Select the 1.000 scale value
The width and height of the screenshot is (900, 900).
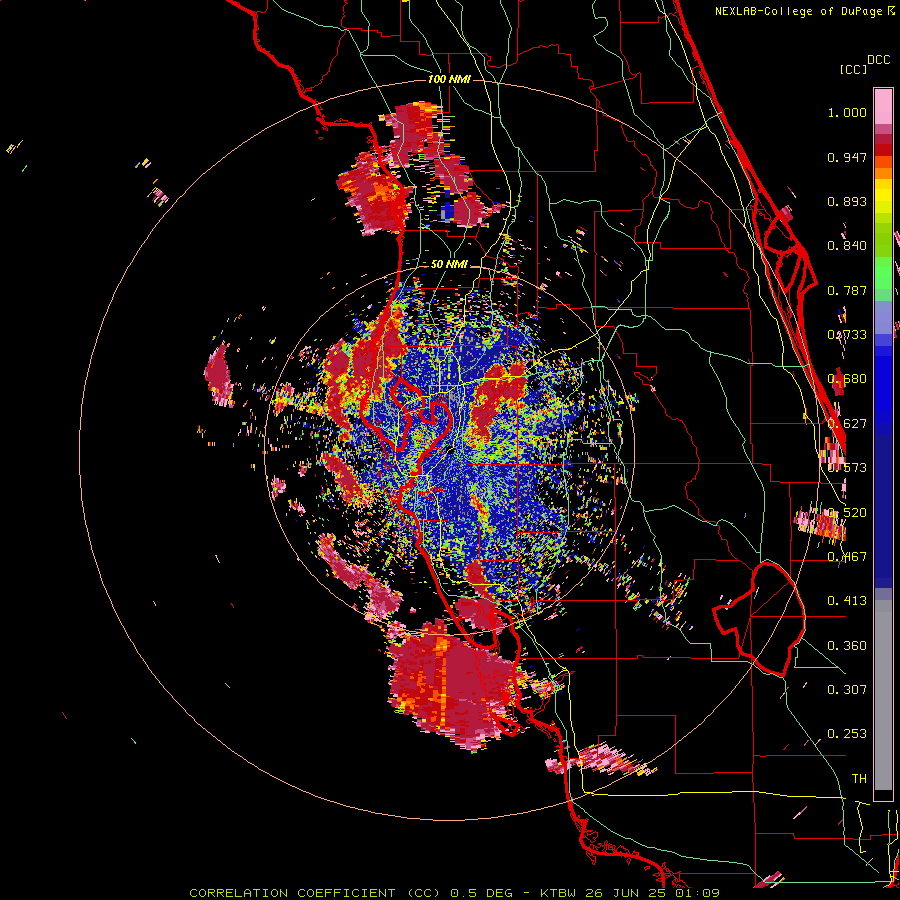coord(847,112)
